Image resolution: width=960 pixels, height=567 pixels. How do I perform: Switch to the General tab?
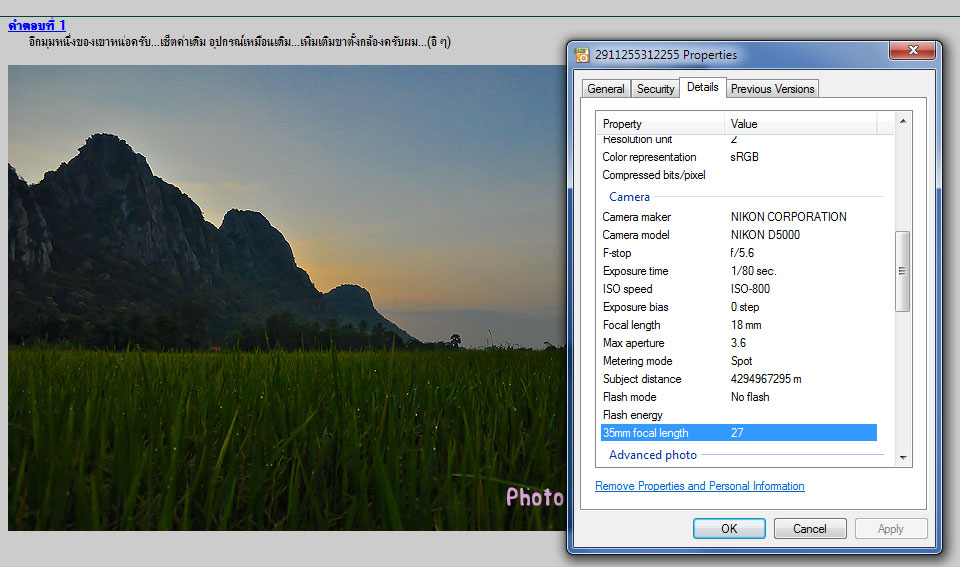click(605, 89)
